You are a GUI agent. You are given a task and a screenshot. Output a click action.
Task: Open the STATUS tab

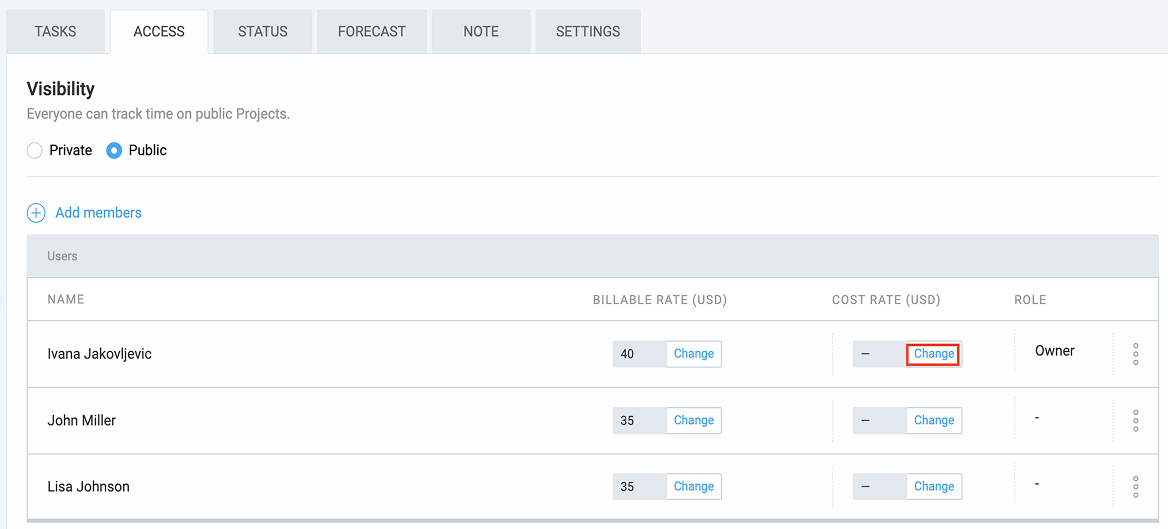[x=263, y=32]
